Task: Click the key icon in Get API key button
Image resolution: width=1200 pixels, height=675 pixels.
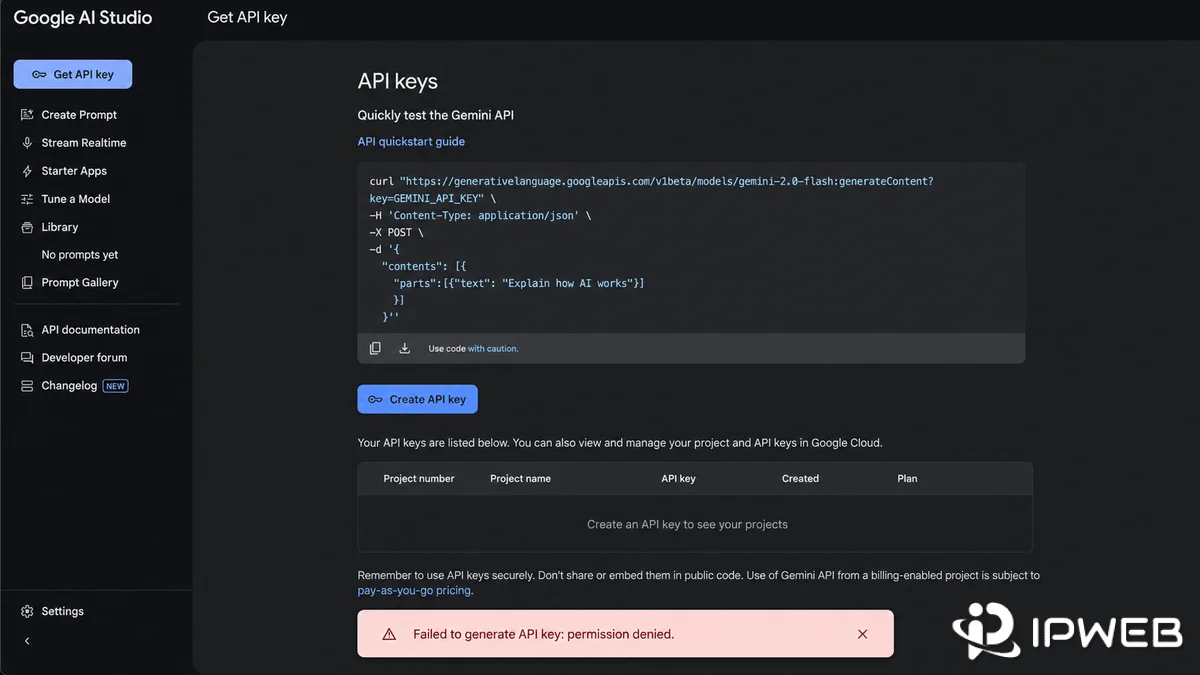Action: (x=39, y=75)
